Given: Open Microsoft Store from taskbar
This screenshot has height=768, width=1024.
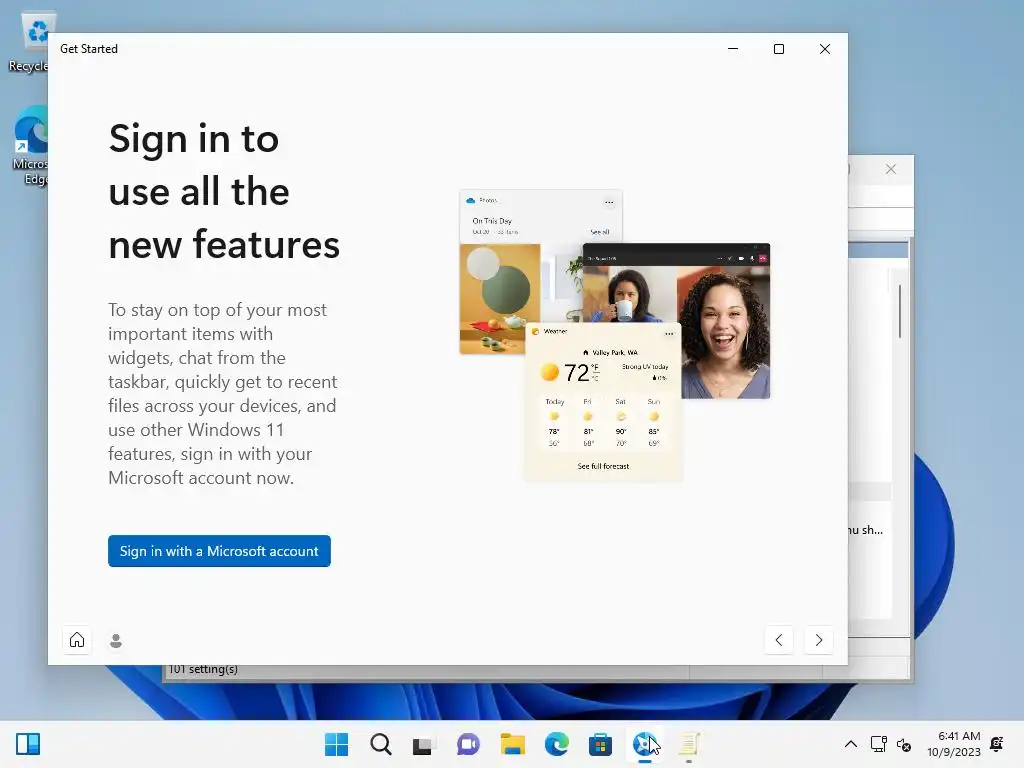Looking at the screenshot, I should pyautogui.click(x=600, y=744).
